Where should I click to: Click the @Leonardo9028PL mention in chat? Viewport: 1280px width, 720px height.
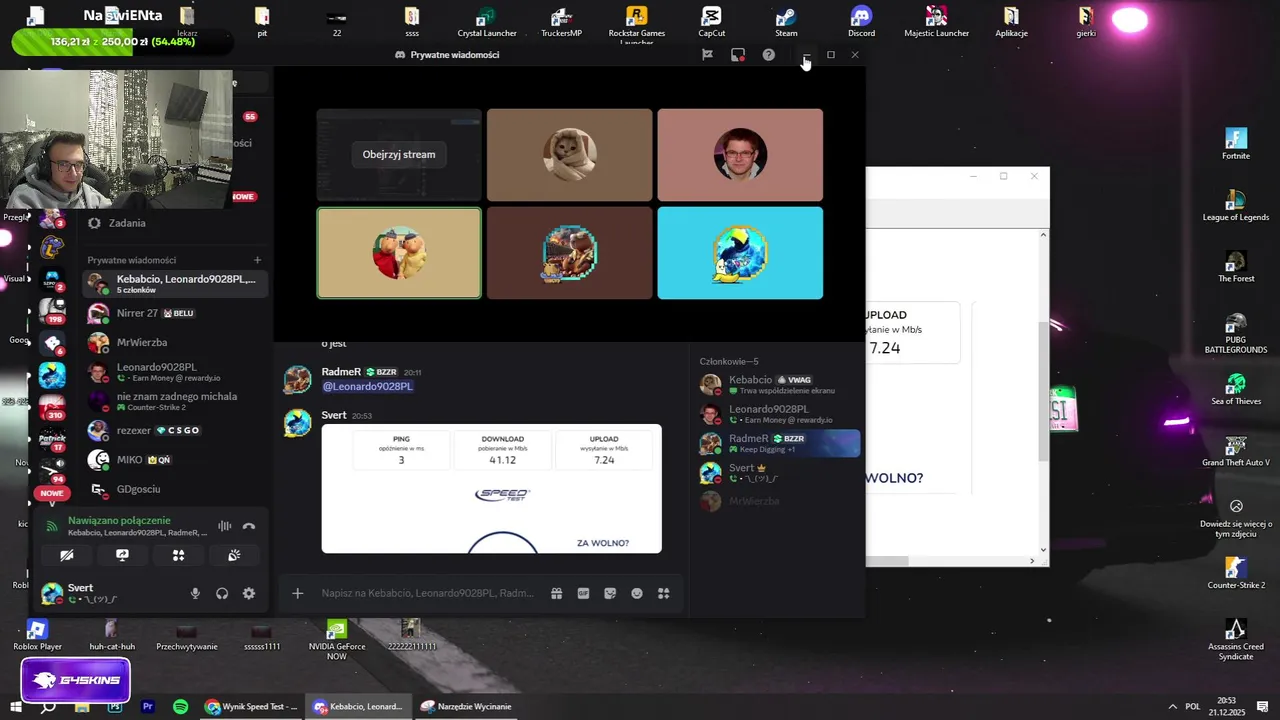click(367, 386)
